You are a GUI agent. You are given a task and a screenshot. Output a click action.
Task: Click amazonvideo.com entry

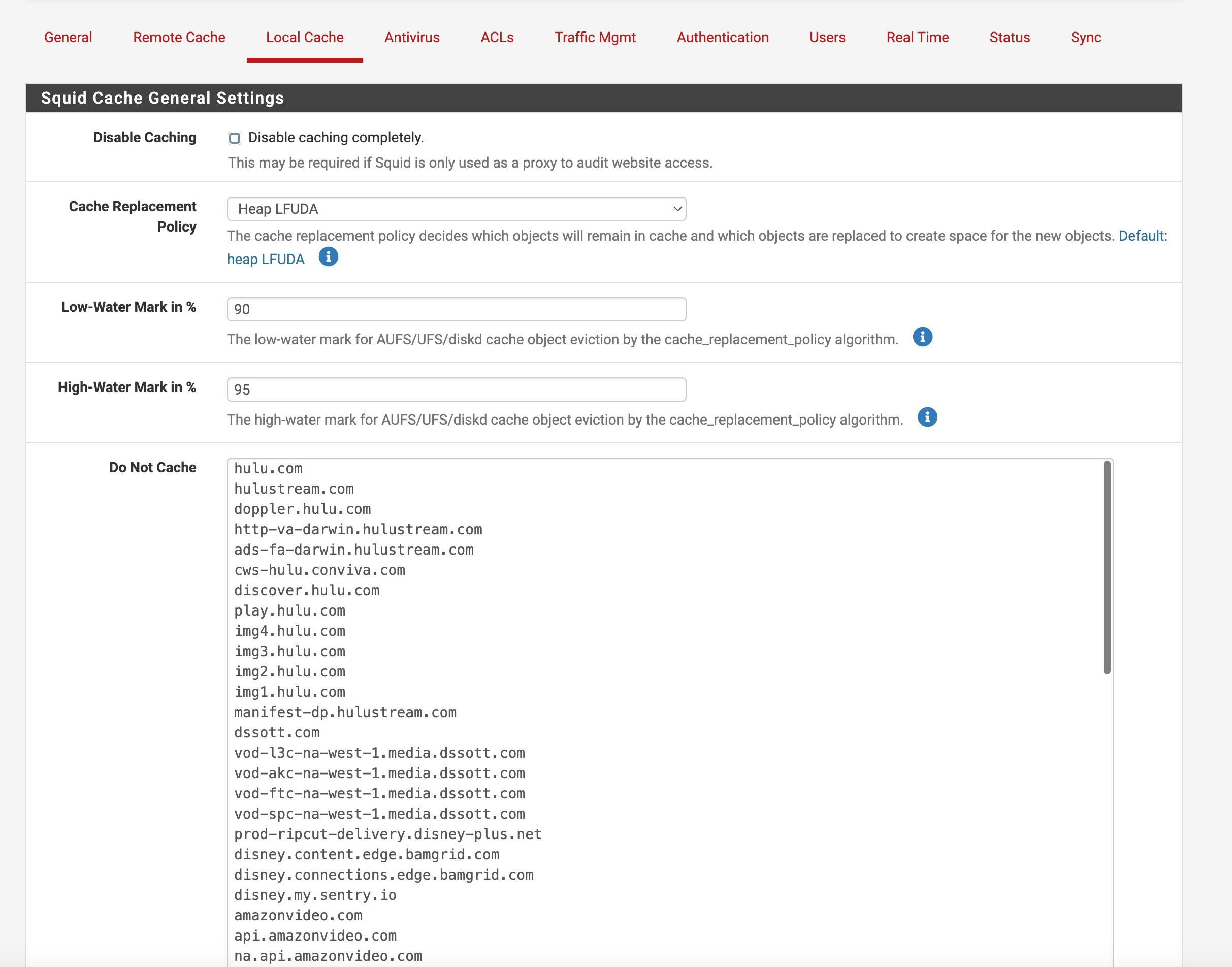click(299, 916)
